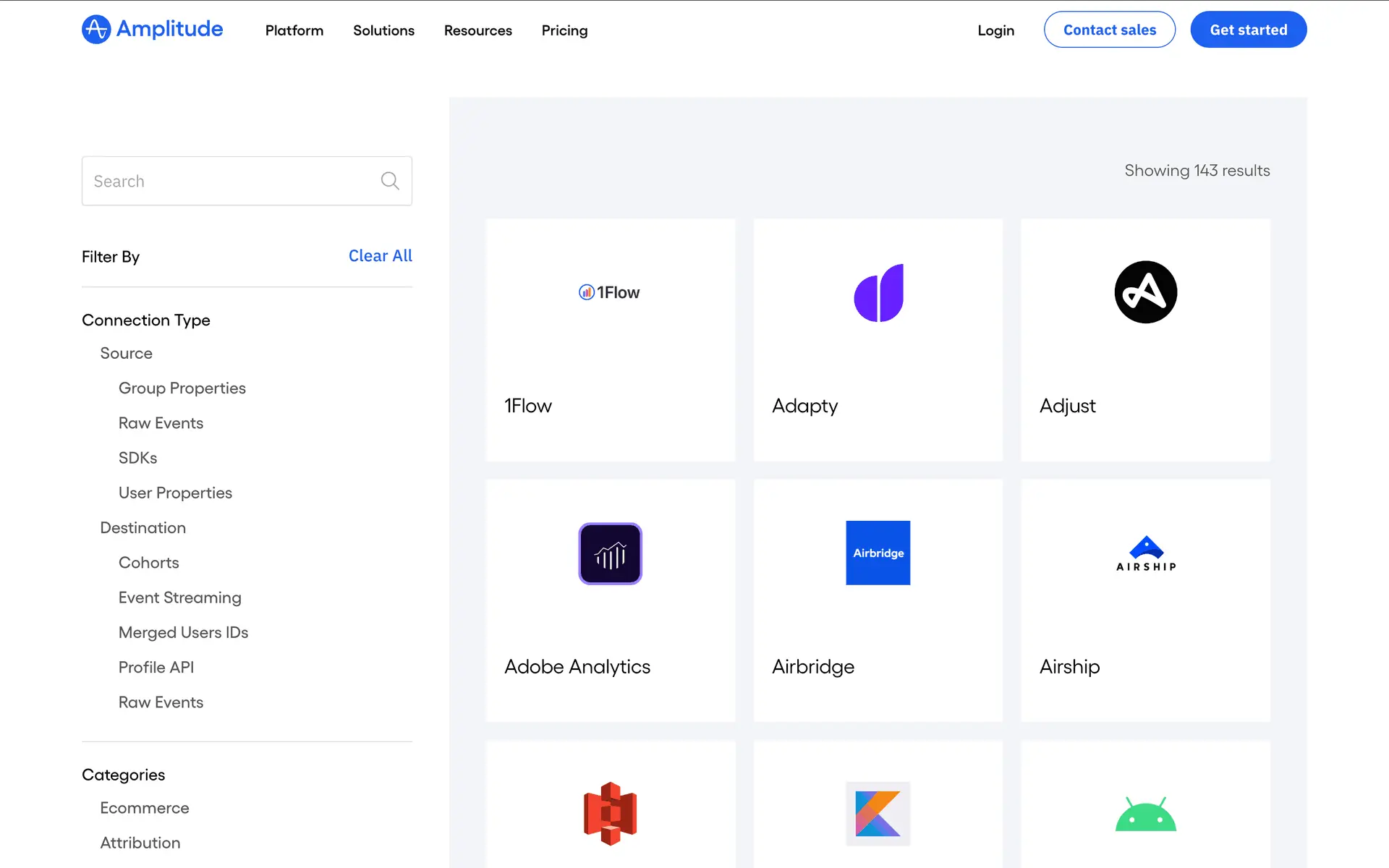Image resolution: width=1389 pixels, height=868 pixels.
Task: Open the Platform navigation menu
Action: [294, 30]
